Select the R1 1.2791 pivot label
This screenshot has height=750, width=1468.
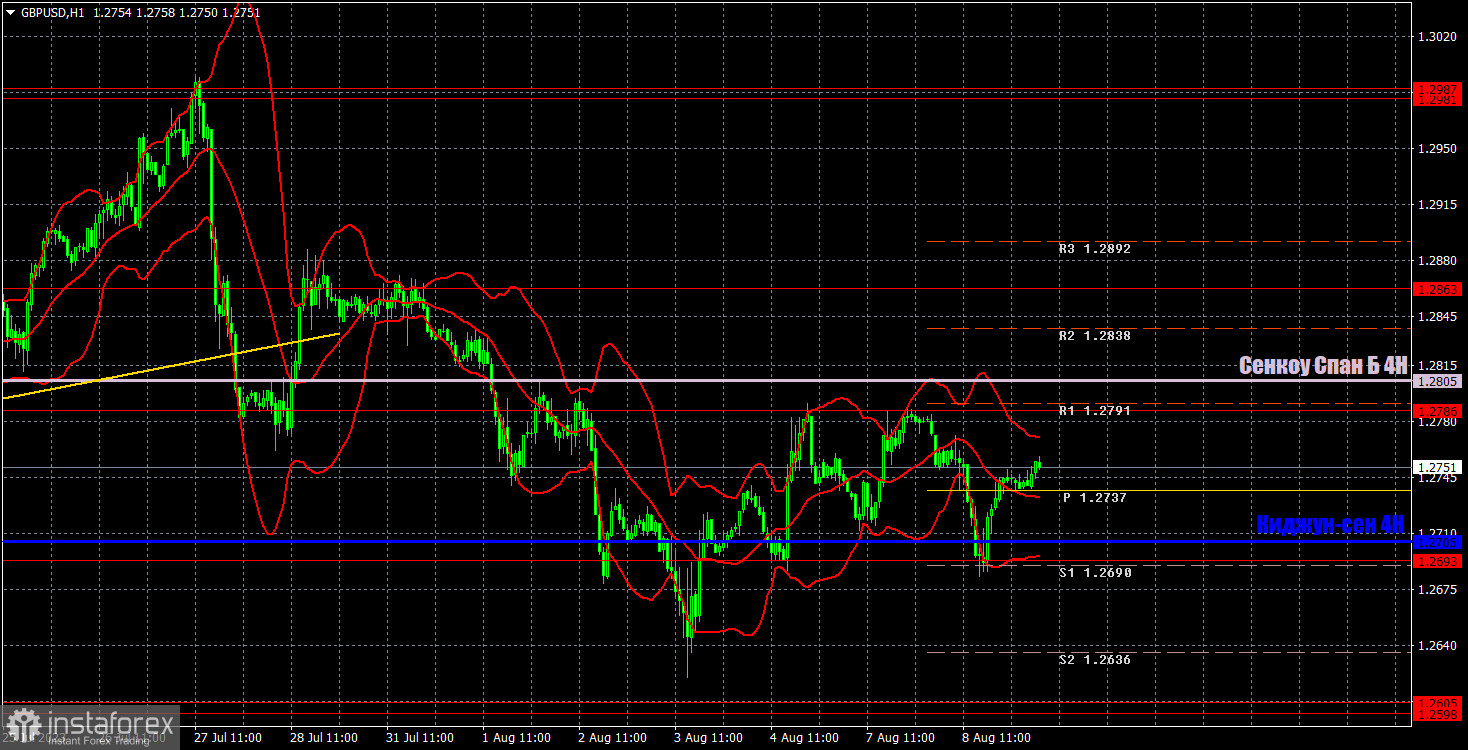[x=1095, y=410]
